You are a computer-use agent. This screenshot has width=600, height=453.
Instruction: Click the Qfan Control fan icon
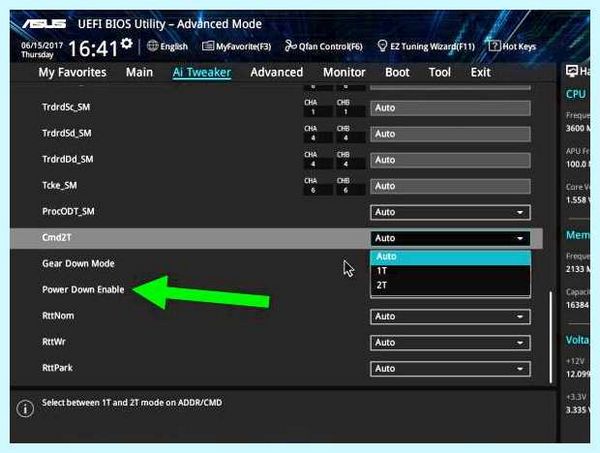pos(290,46)
